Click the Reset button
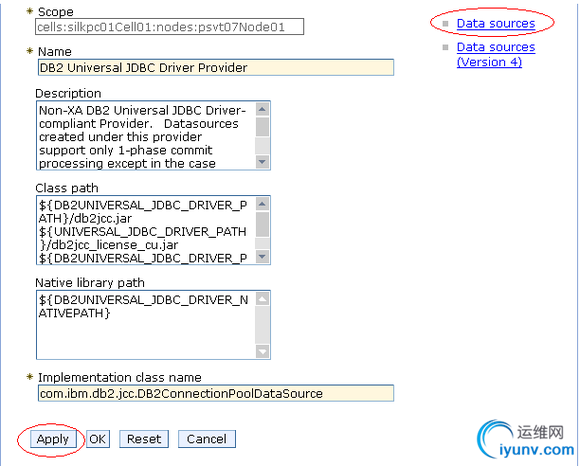The width and height of the screenshot is (580, 466). tap(144, 439)
